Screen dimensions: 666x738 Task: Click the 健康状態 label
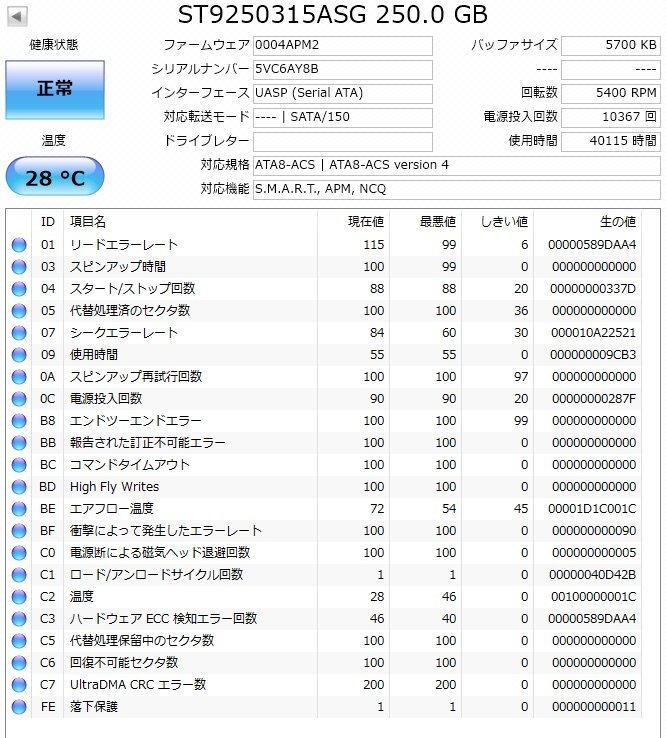coord(54,45)
